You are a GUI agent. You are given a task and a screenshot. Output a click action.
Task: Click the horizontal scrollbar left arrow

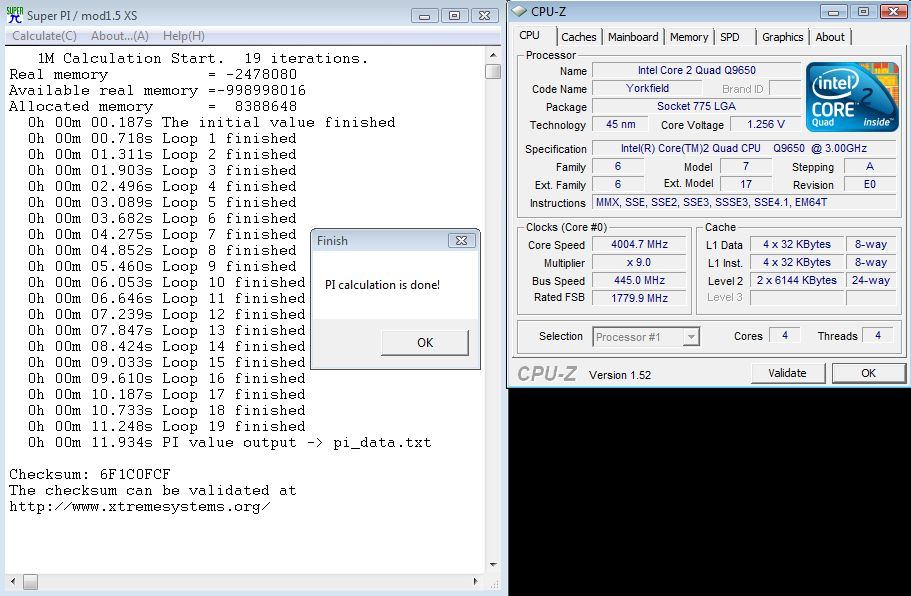coord(13,581)
